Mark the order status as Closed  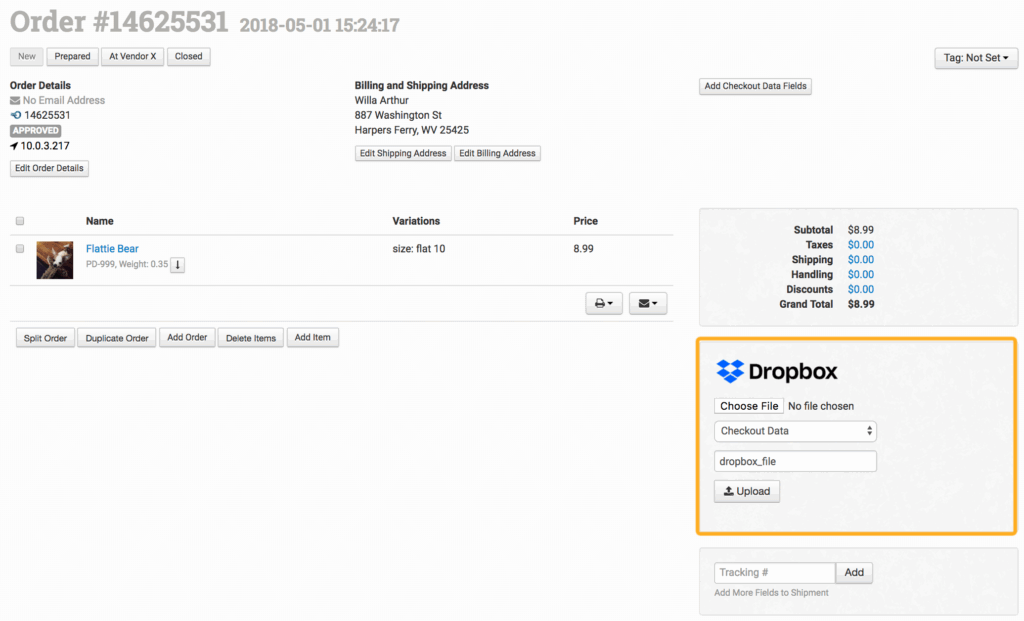188,57
